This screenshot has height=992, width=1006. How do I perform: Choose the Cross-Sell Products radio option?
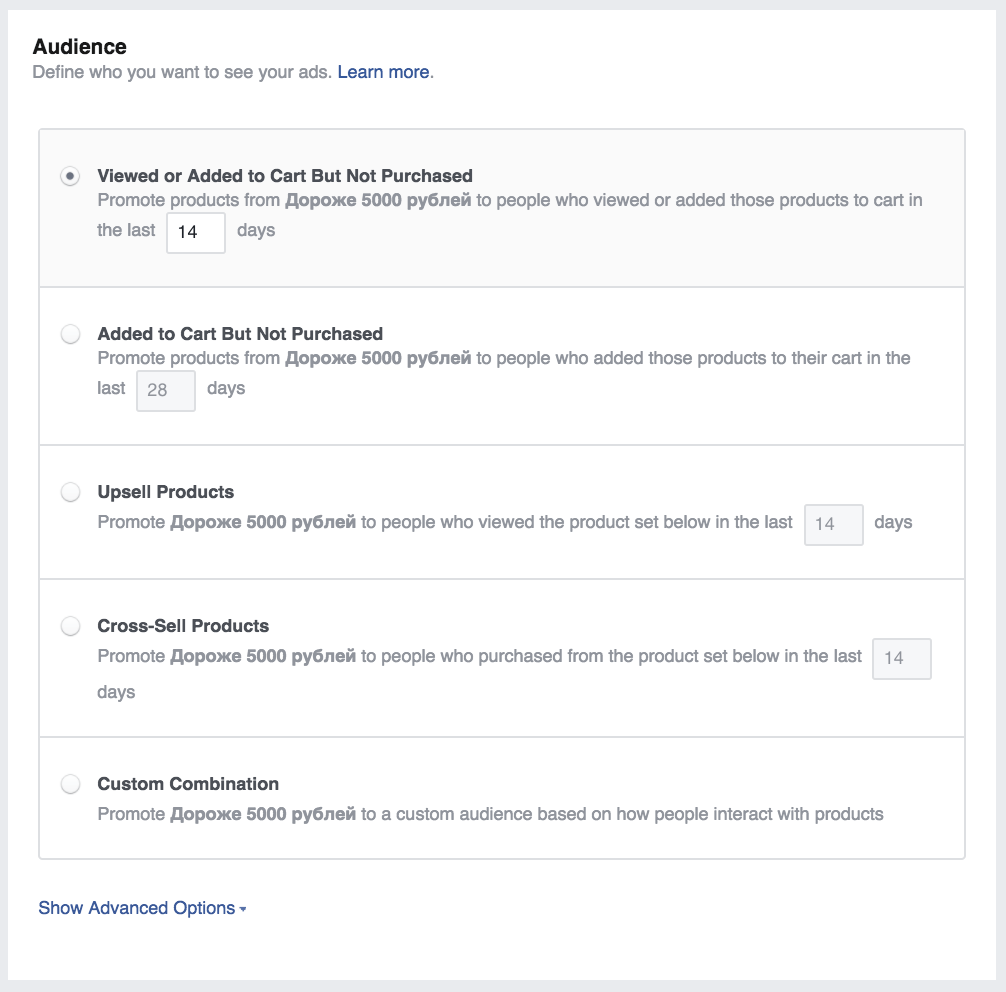click(x=70, y=626)
